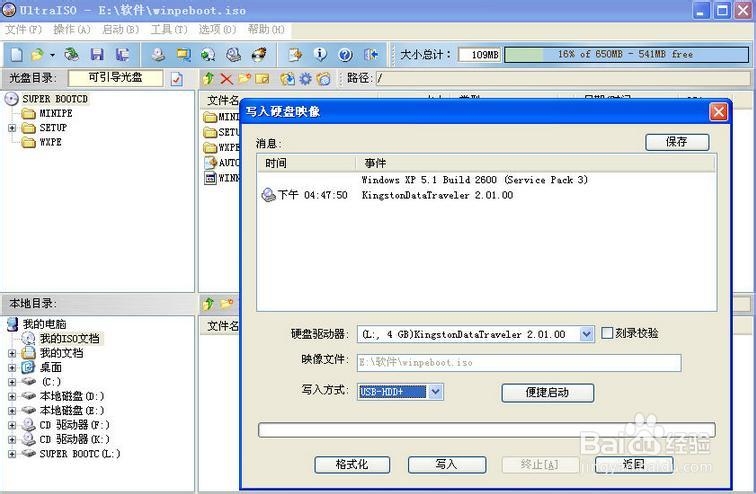Screen dimensions: 756x494
Task: Click the capacity bar showing 16% of 650MB
Action: [x=626, y=54]
